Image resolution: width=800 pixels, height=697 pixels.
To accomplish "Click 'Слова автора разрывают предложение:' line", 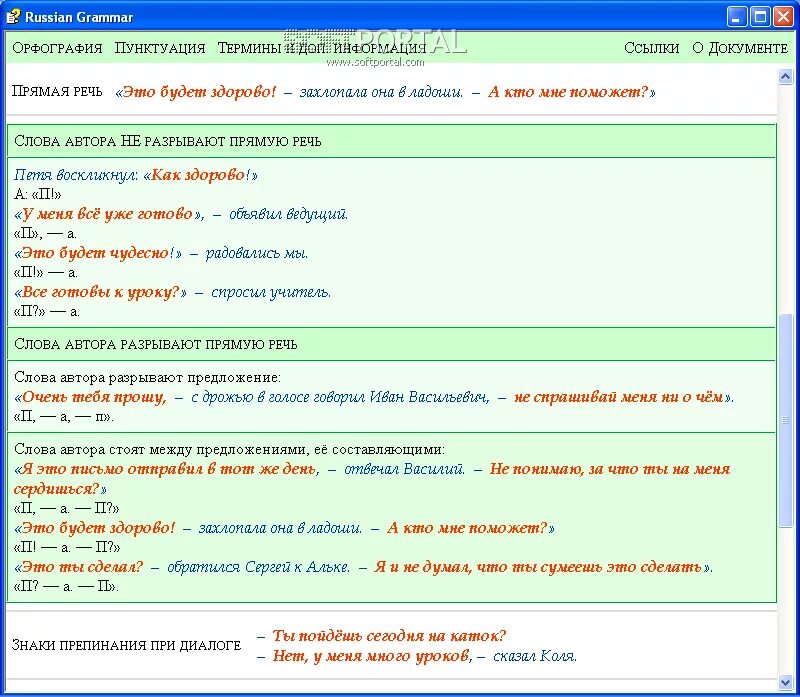I will pyautogui.click(x=147, y=378).
